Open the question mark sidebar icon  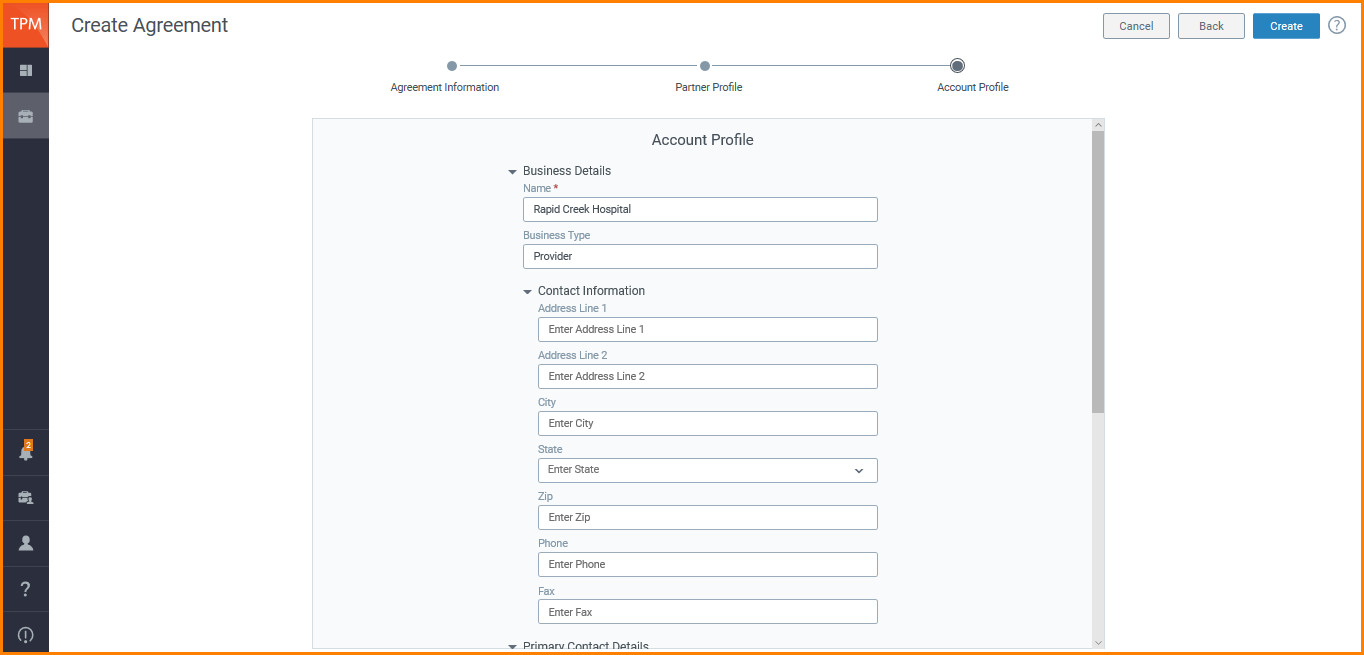(26, 589)
